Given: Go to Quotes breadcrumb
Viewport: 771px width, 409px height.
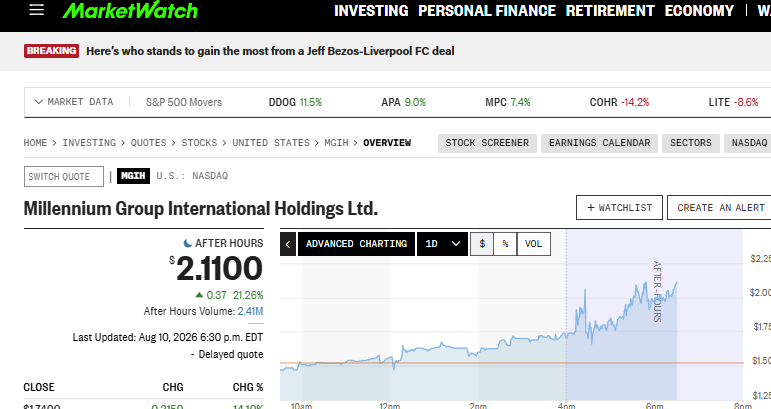Looking at the screenshot, I should (148, 143).
